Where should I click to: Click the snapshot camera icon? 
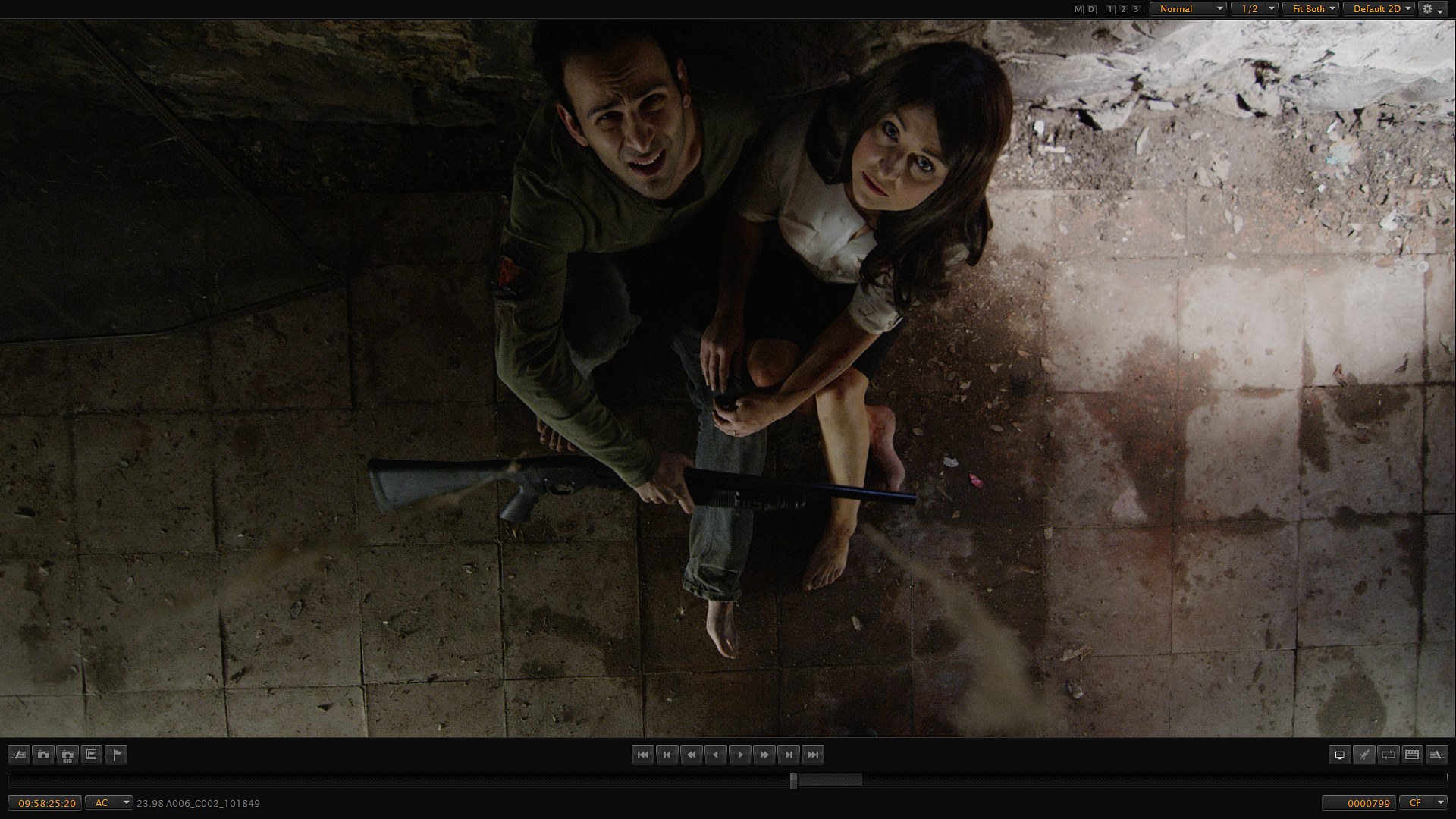click(x=43, y=755)
